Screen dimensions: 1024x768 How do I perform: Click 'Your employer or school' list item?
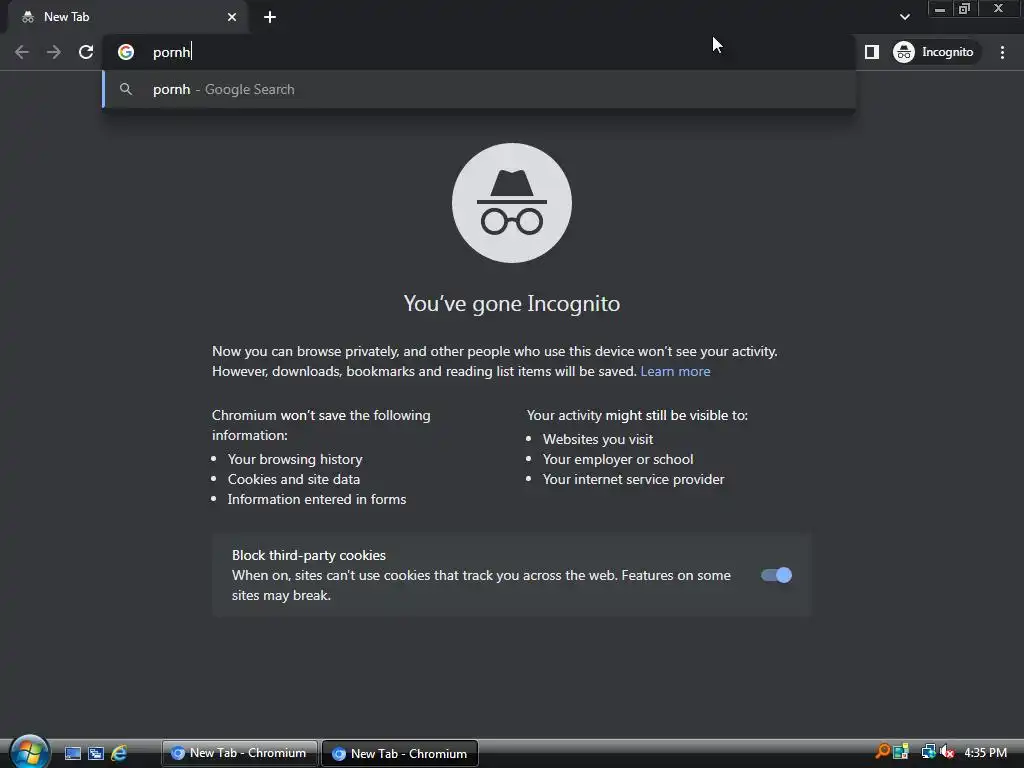(x=618, y=459)
